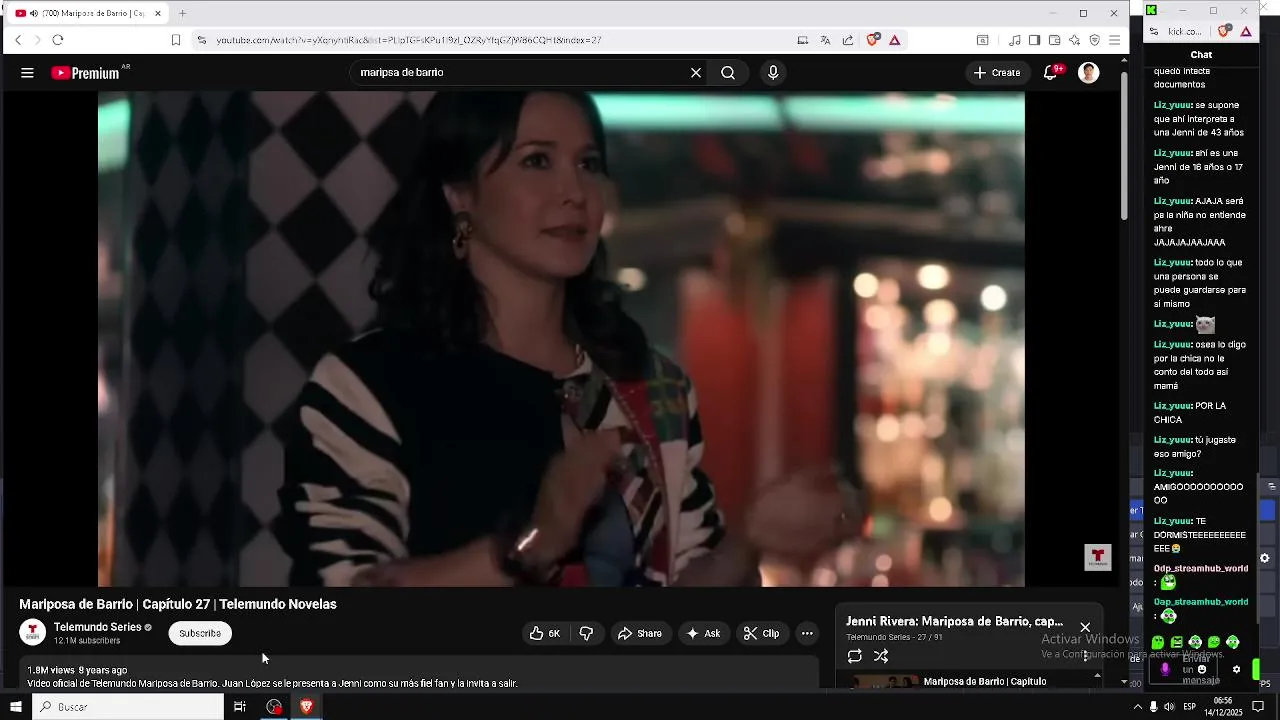Click the purple microphone icon in Kick chat
This screenshot has height=720, width=1280.
(1164, 670)
